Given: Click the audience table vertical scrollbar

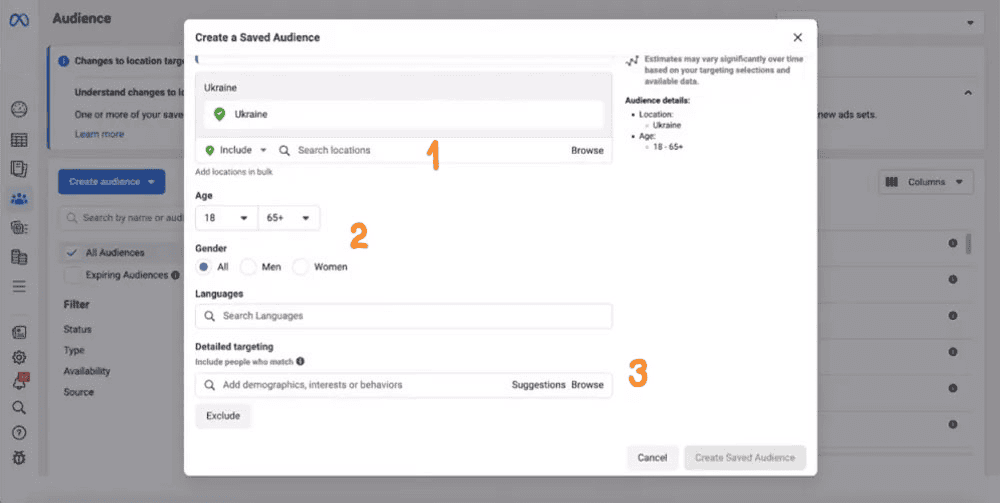Looking at the screenshot, I should pos(969,245).
